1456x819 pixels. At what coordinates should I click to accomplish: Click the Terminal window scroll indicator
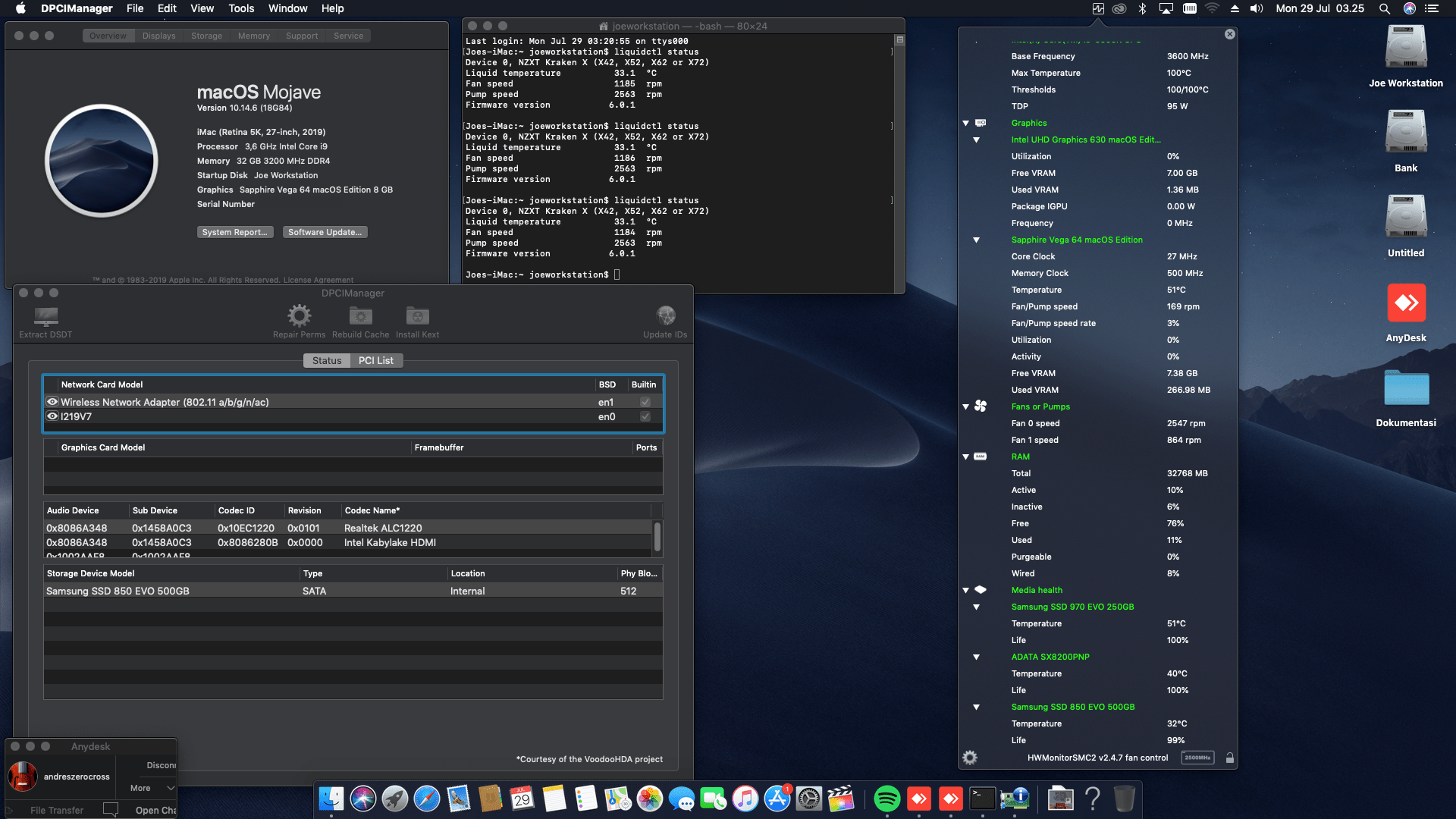coord(899,39)
